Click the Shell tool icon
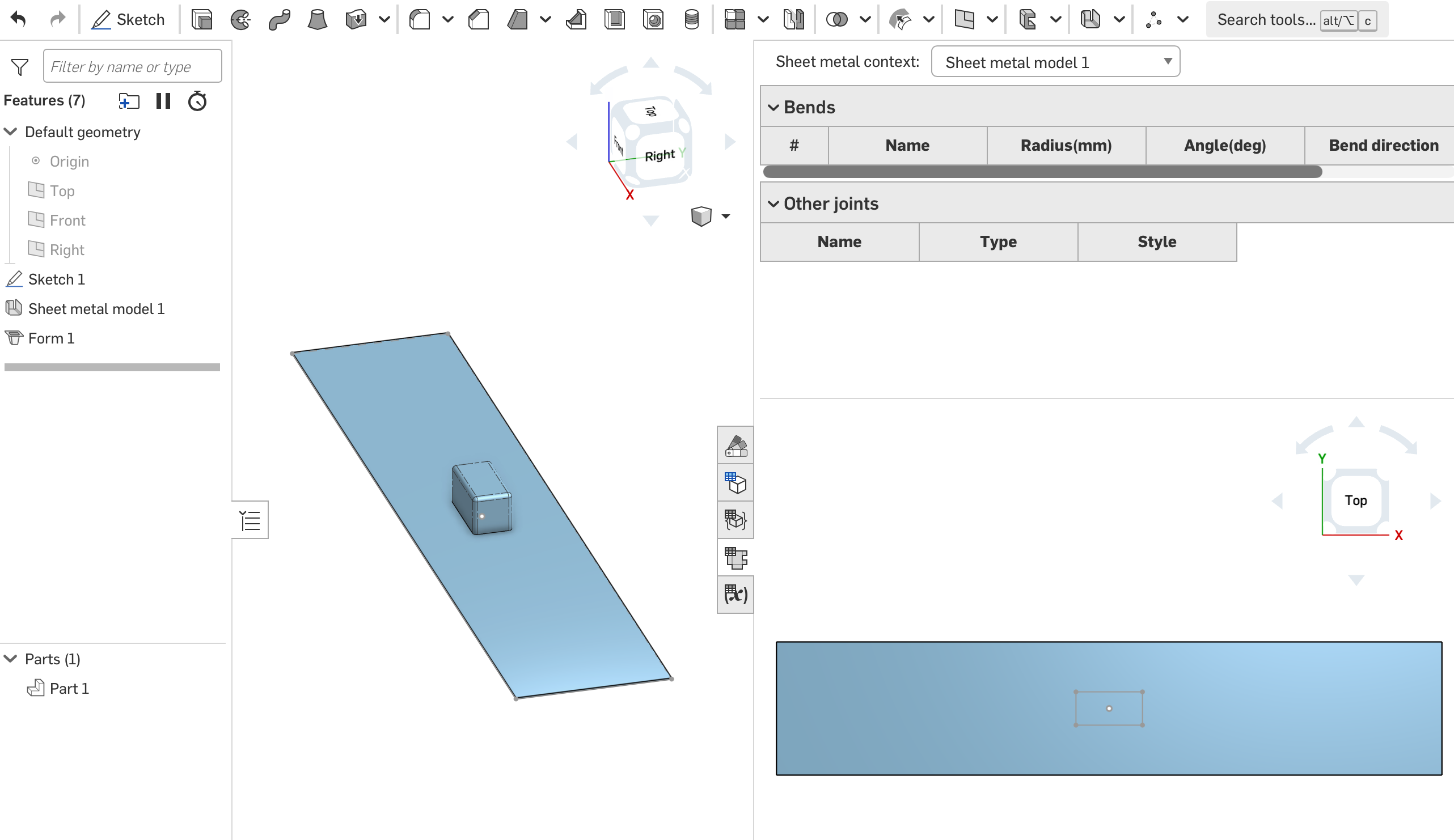 [615, 20]
